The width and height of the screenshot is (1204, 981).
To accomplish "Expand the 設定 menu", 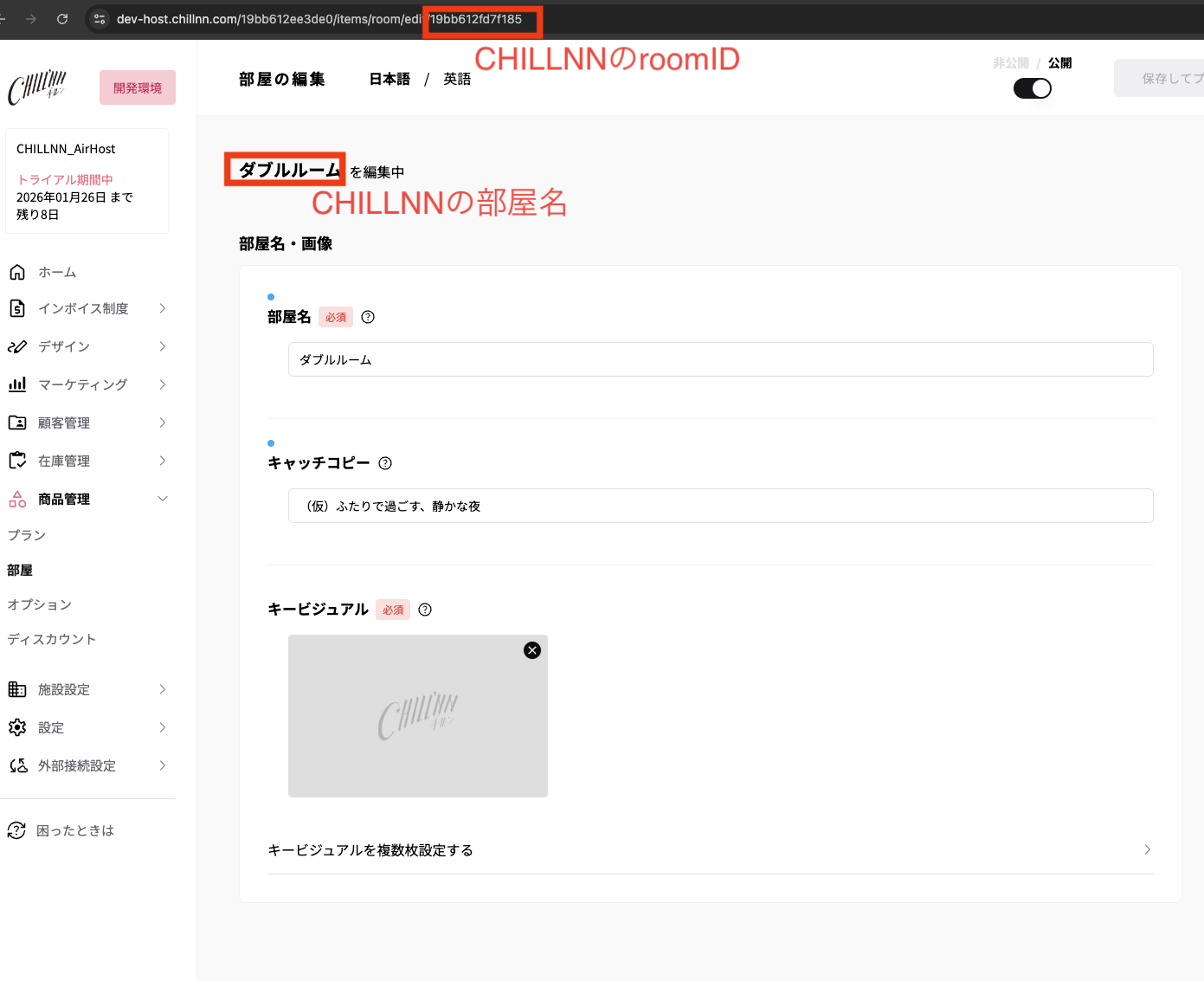I will coord(163,727).
